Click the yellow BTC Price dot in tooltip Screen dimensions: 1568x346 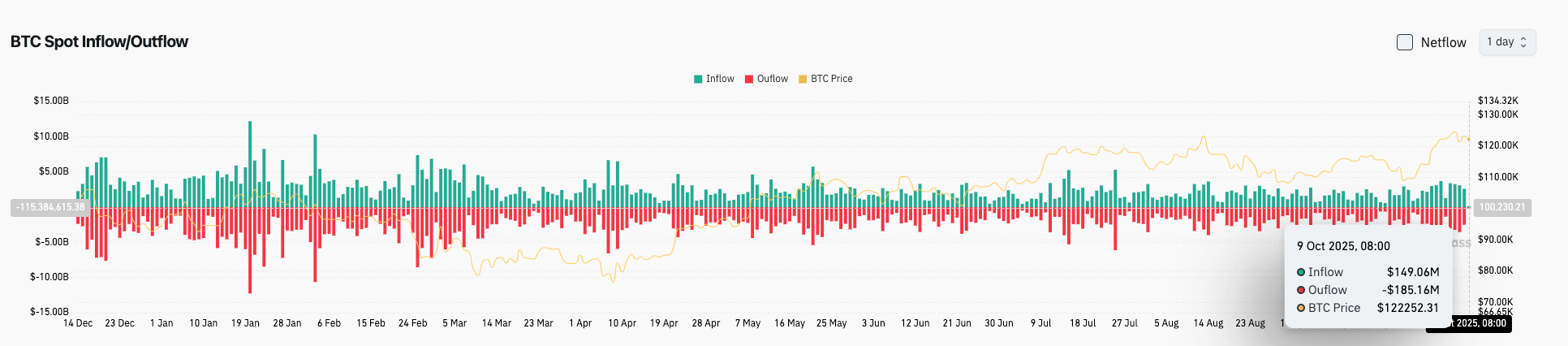(1301, 308)
